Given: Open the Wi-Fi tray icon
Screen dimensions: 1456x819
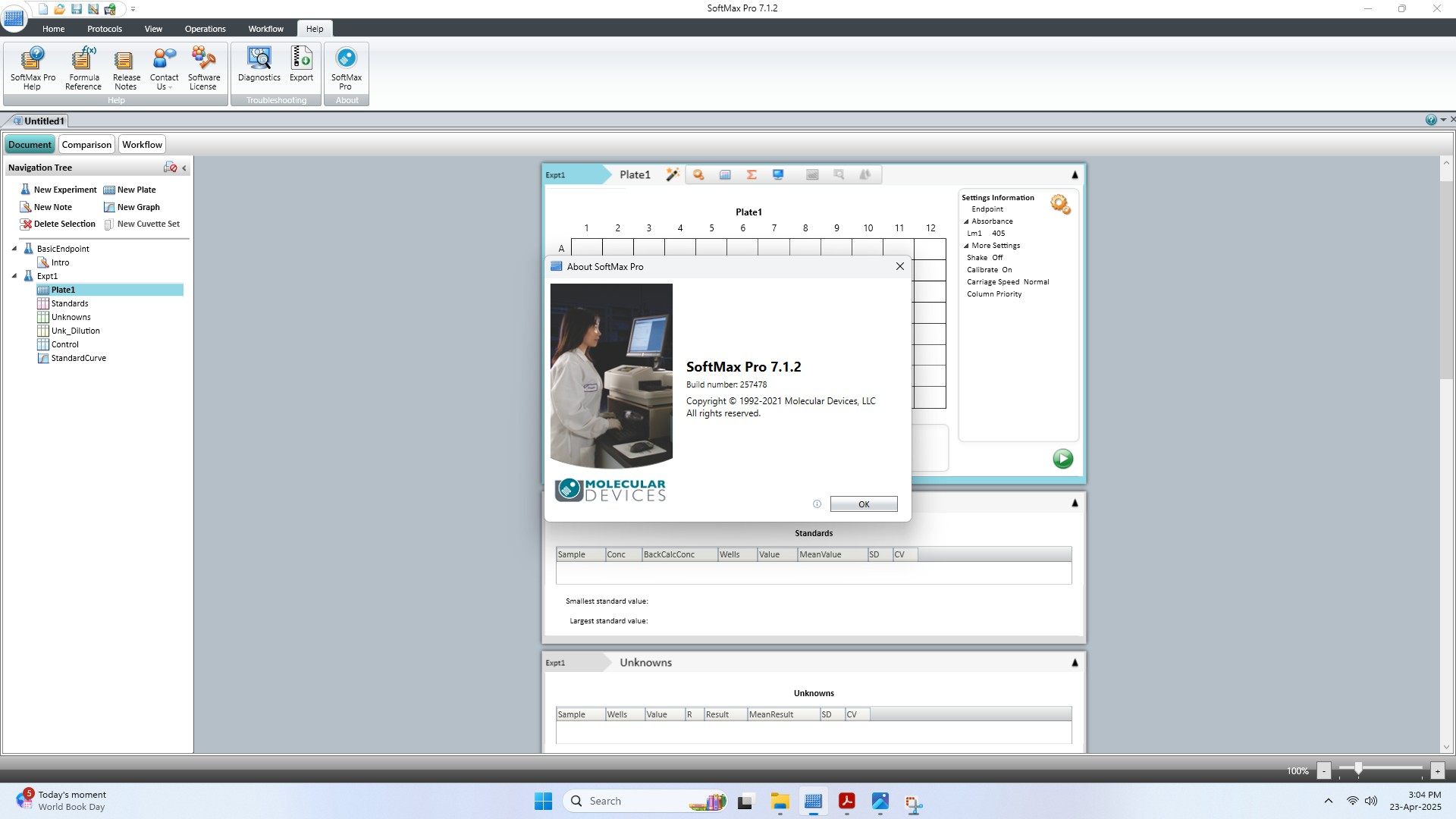Looking at the screenshot, I should 1352,801.
